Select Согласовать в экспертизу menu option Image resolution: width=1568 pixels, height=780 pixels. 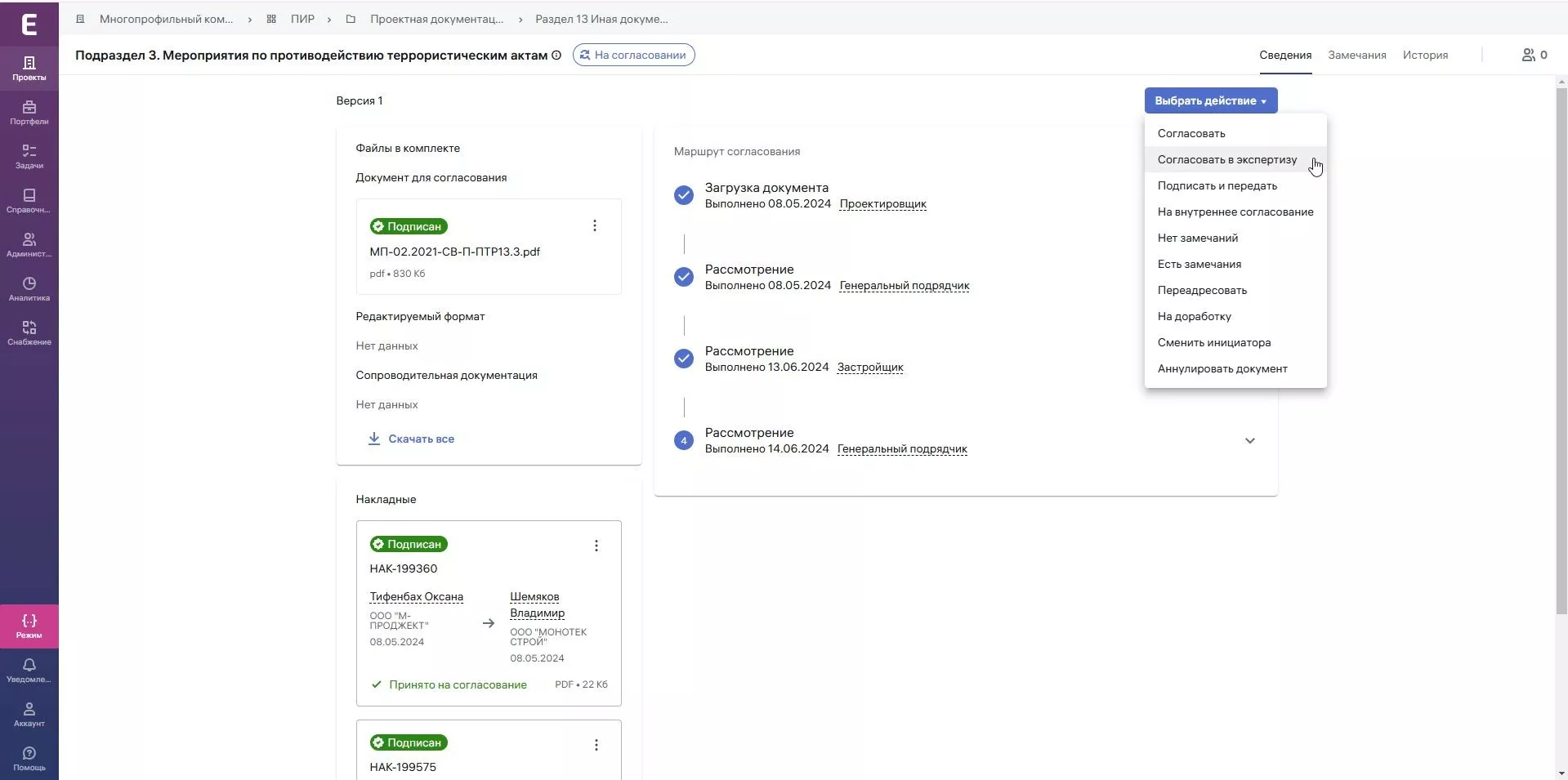point(1226,160)
